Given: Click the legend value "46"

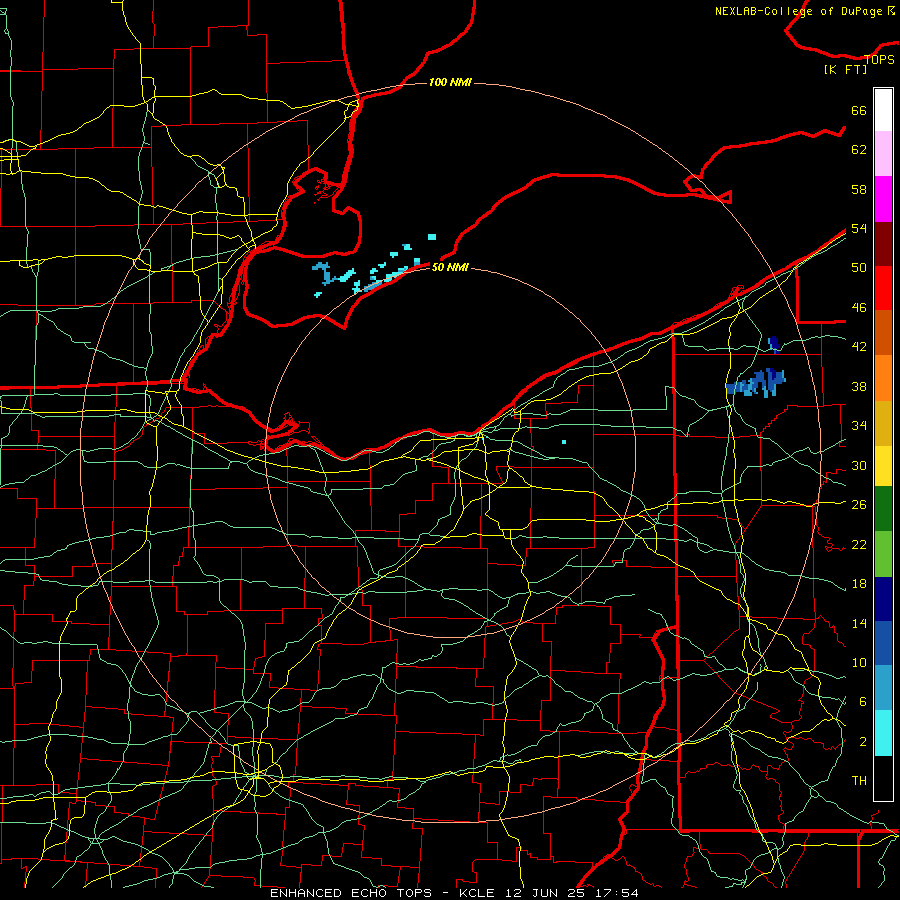Looking at the screenshot, I should (x=859, y=308).
